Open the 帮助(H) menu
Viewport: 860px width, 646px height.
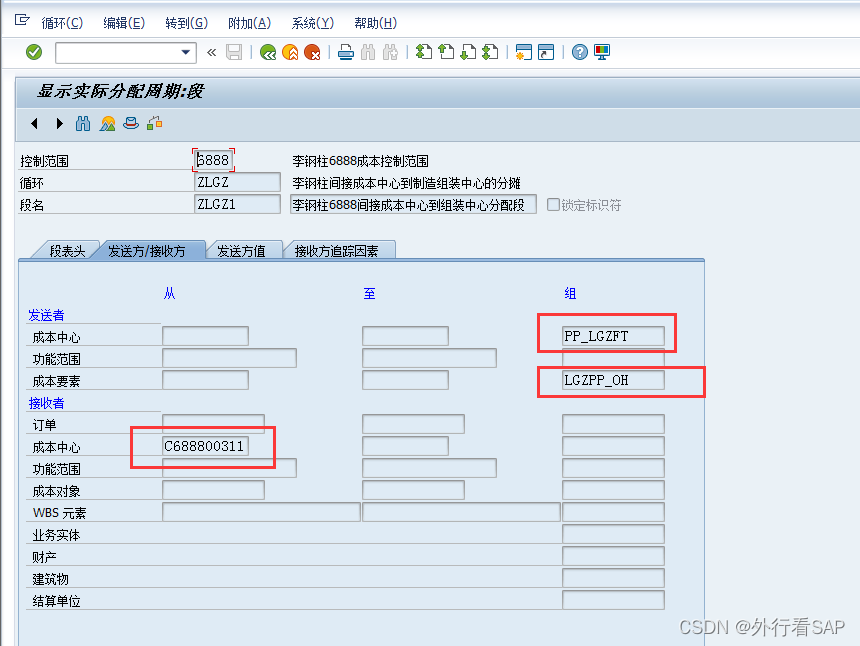(x=376, y=23)
